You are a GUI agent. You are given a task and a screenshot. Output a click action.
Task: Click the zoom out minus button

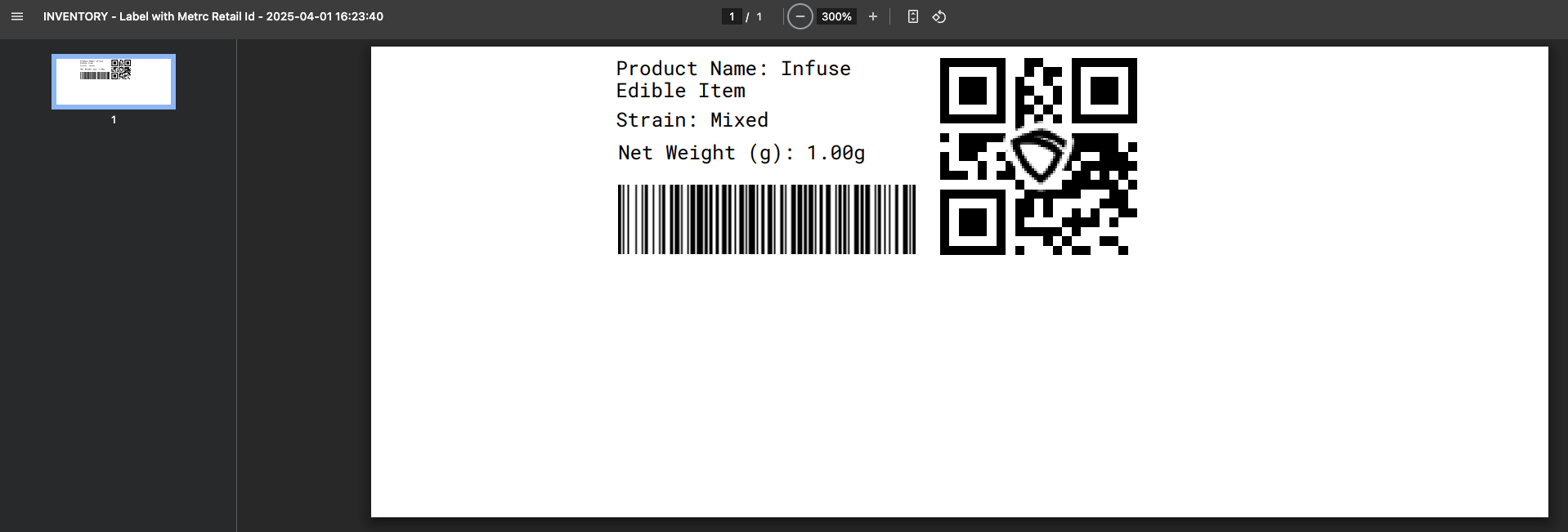[800, 16]
